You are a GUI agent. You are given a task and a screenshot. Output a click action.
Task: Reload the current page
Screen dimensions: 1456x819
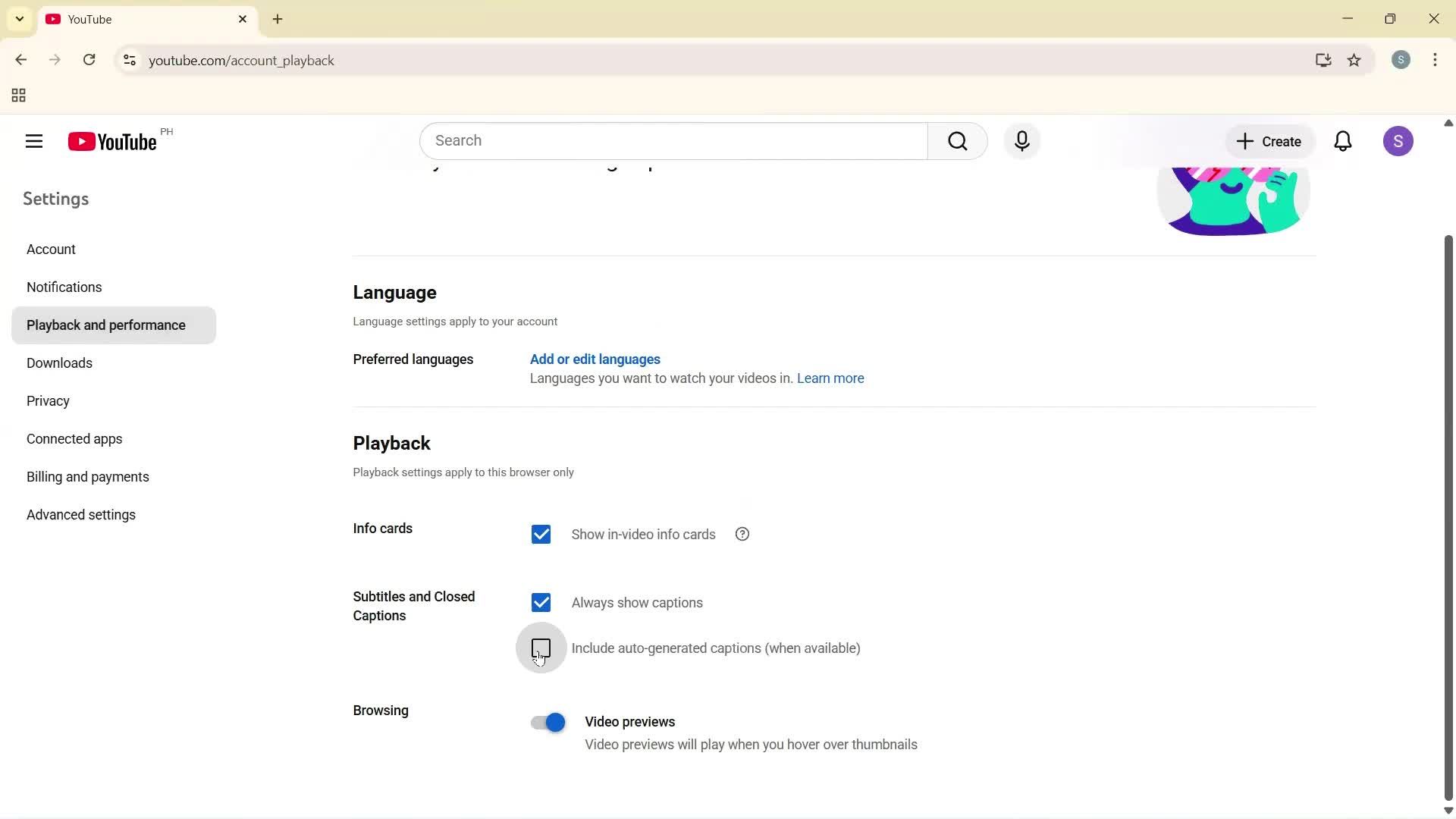(89, 60)
